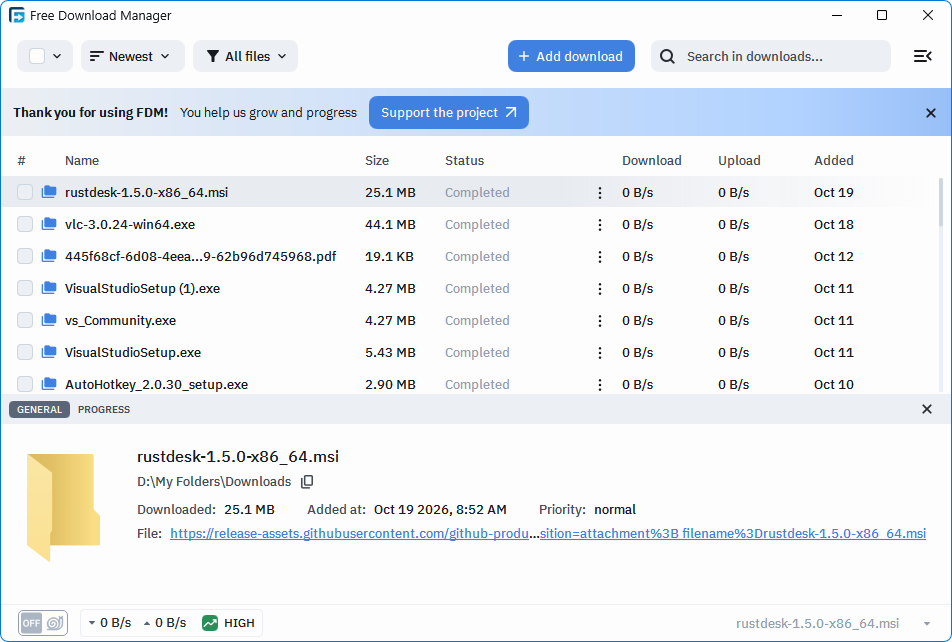Viewport: 952px width, 642px height.
Task: Dismiss the Thank you for using FDM banner
Action: coord(930,113)
